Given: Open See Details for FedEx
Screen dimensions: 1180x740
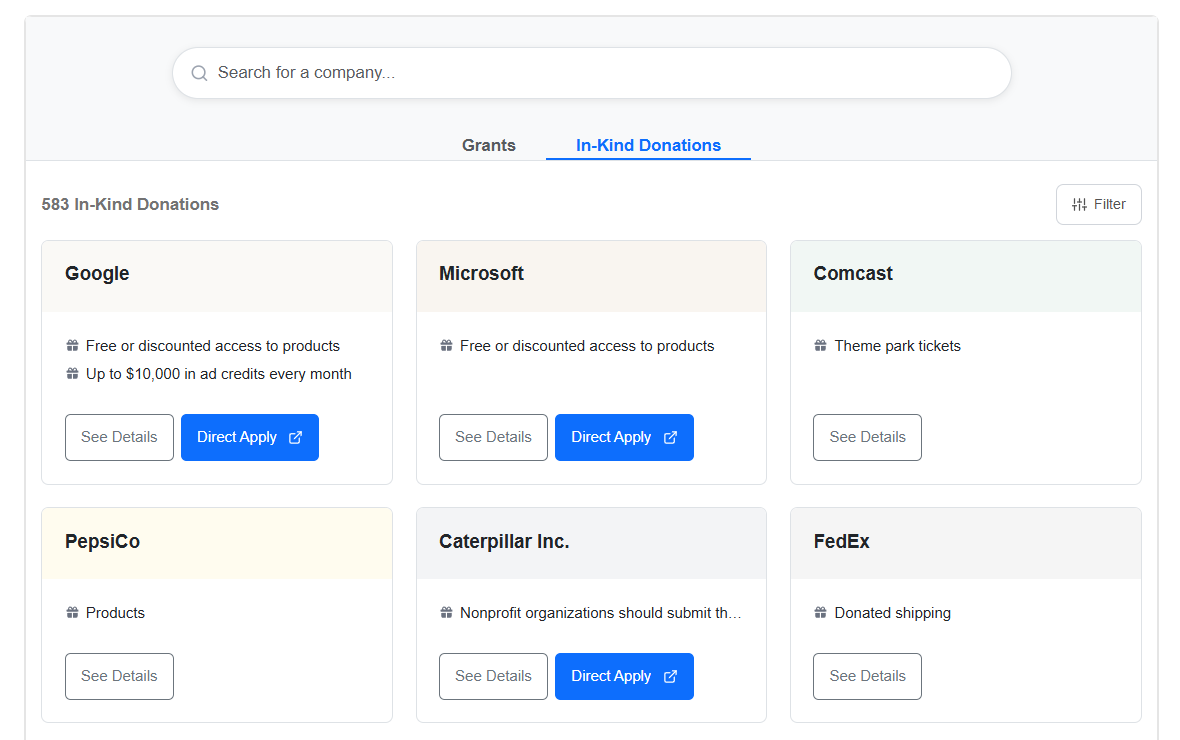Looking at the screenshot, I should pos(867,676).
